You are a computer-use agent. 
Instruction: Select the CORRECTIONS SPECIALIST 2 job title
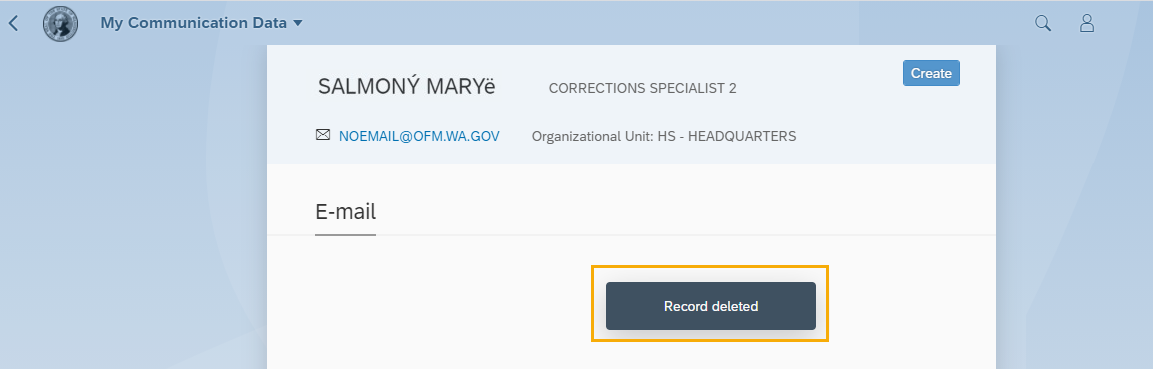[x=643, y=89]
